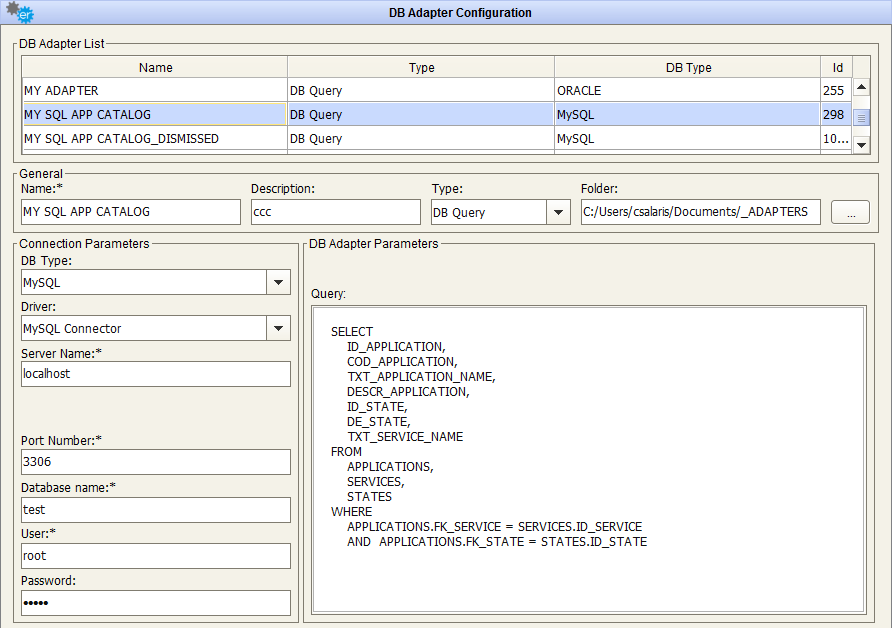Focus the Database name field

155,510
